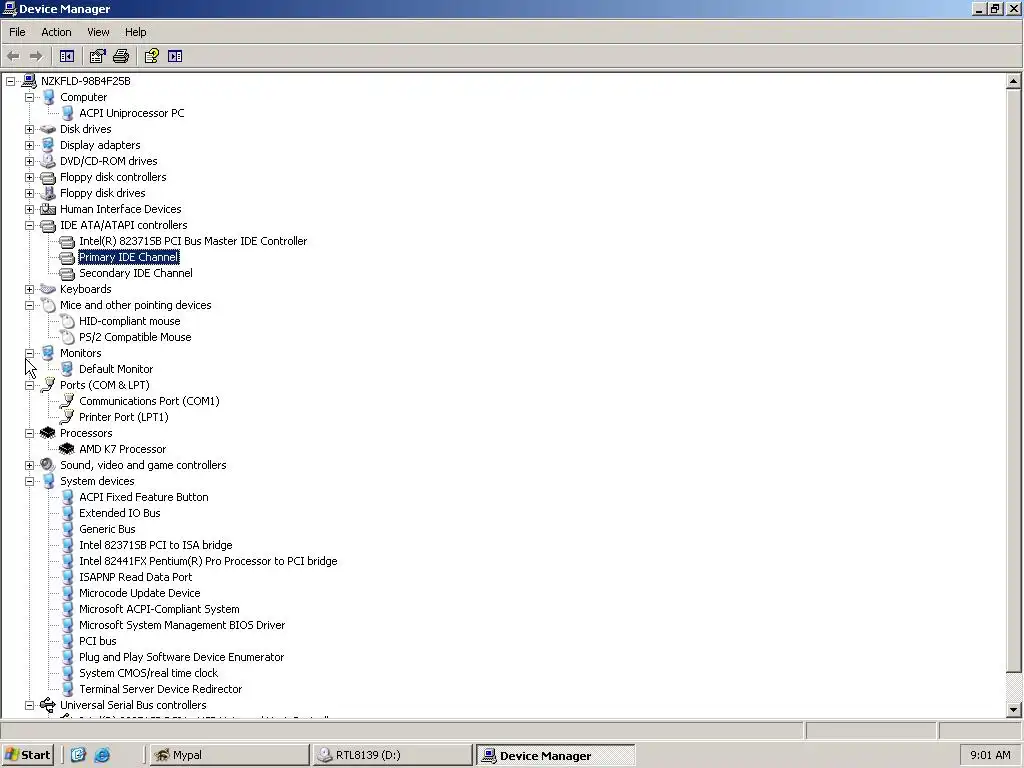Click the taskbar clock showing 9:01 AM
The image size is (1024, 768).
tap(990, 755)
